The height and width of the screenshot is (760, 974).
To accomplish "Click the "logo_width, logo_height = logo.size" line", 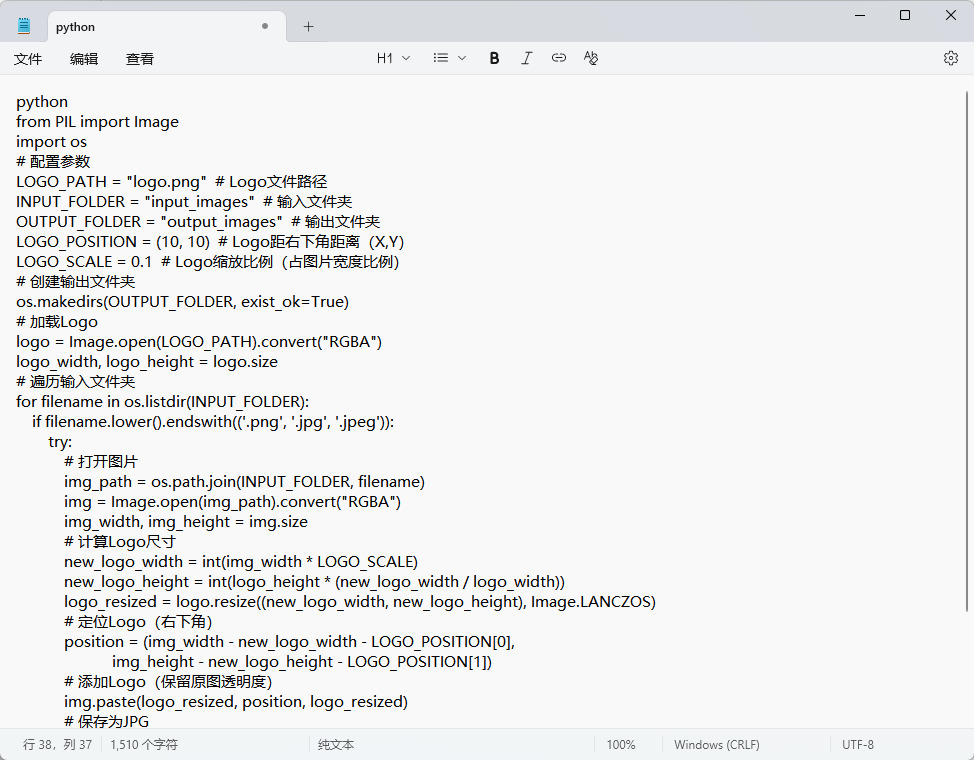I will [147, 362].
